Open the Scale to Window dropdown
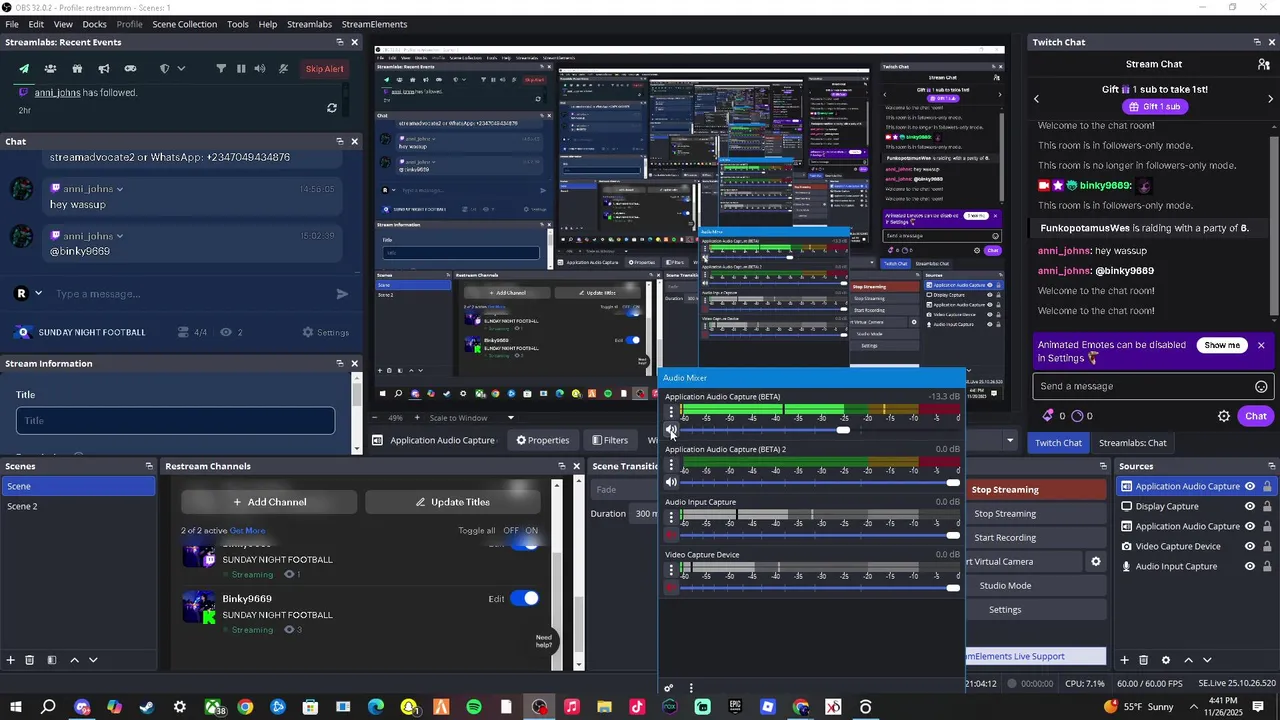 tap(510, 418)
